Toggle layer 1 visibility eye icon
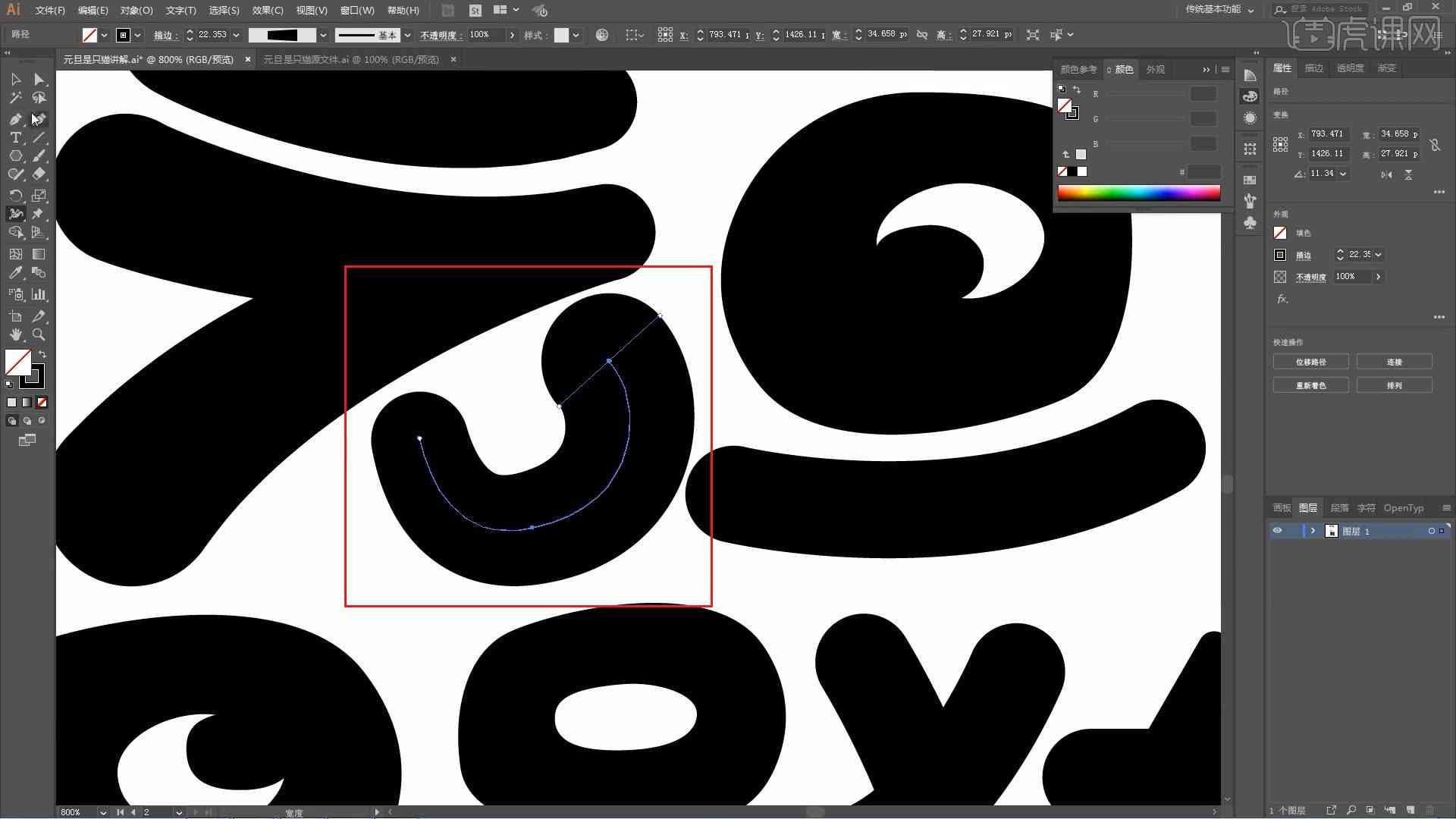The width and height of the screenshot is (1456, 819). pos(1278,530)
